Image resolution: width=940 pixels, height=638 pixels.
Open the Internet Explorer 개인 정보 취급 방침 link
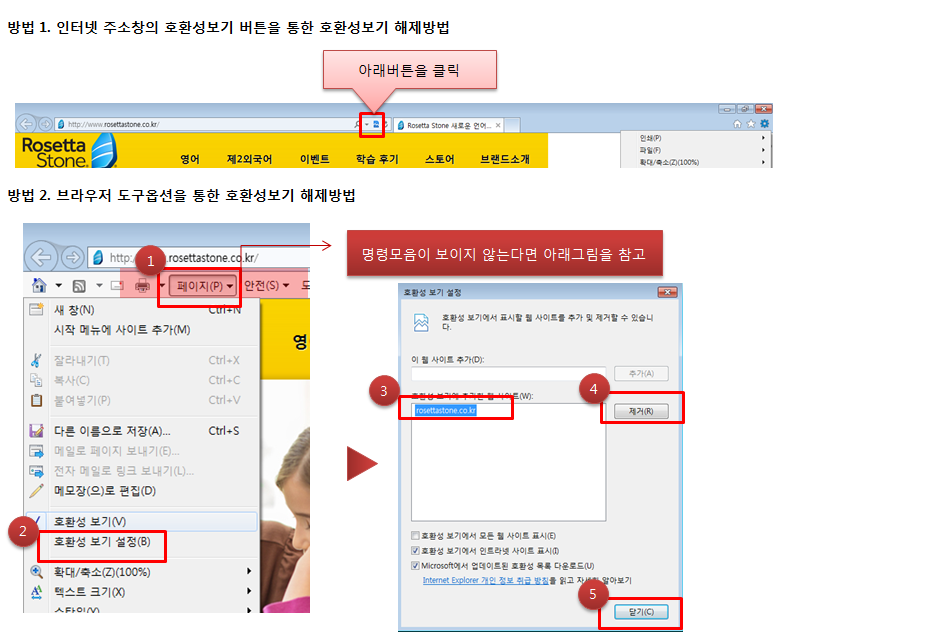click(485, 580)
